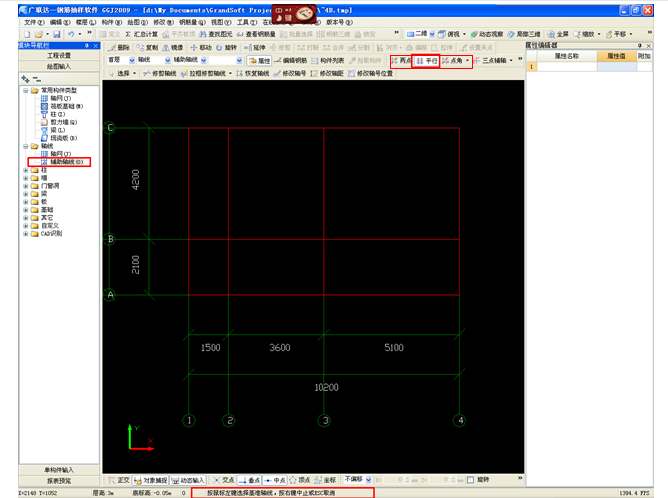Click the Open folder icon
Screen dimensions: 668x498
39,34
